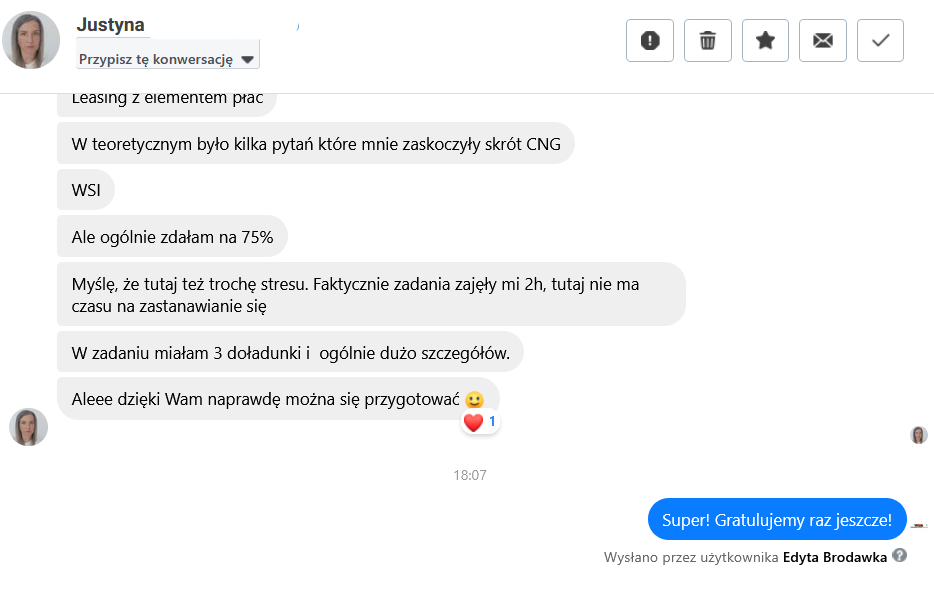The width and height of the screenshot is (934, 590).
Task: Click the Justyna contact name
Action: click(x=110, y=24)
